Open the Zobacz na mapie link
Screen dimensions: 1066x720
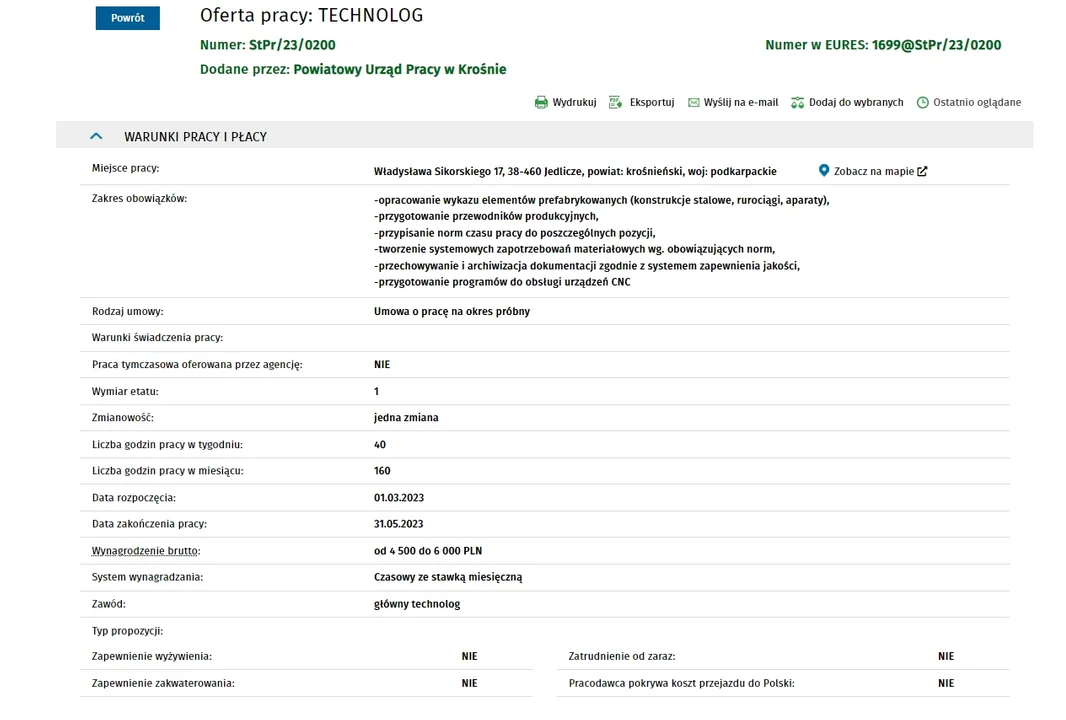[873, 171]
